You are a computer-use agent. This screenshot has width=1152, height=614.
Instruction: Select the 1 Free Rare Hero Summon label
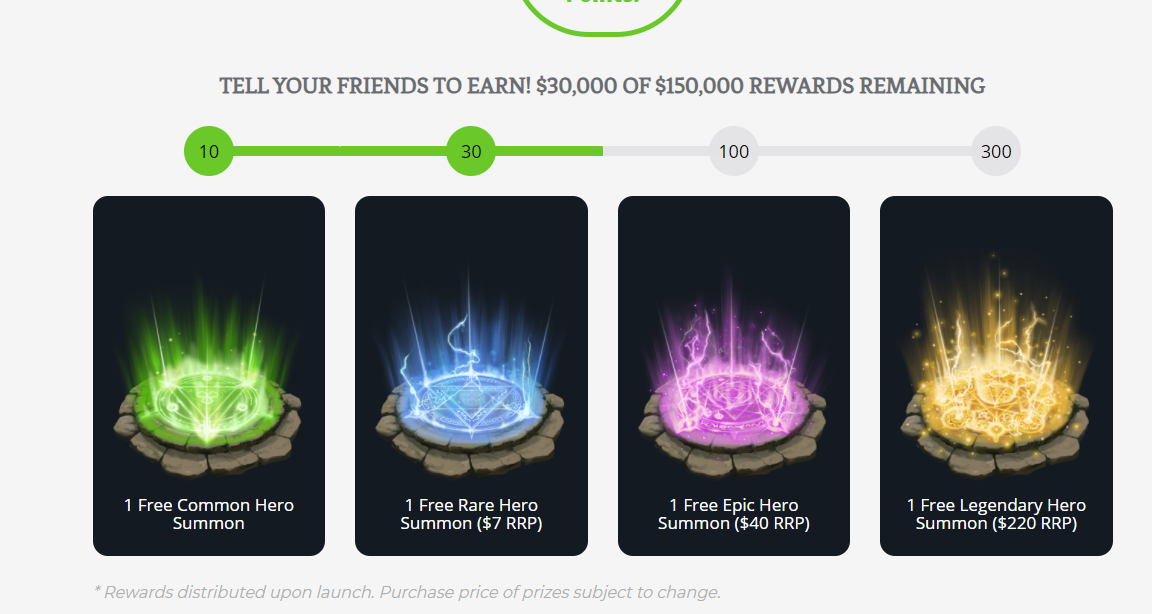tap(471, 514)
